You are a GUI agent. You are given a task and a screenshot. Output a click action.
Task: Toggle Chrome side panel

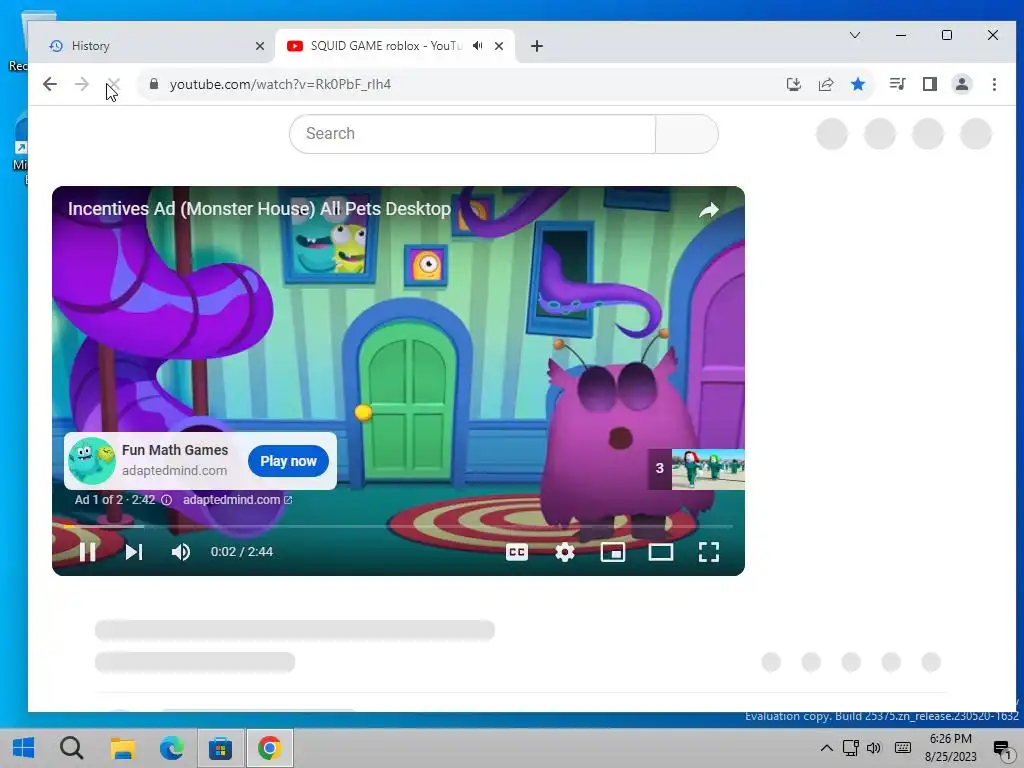tap(929, 84)
